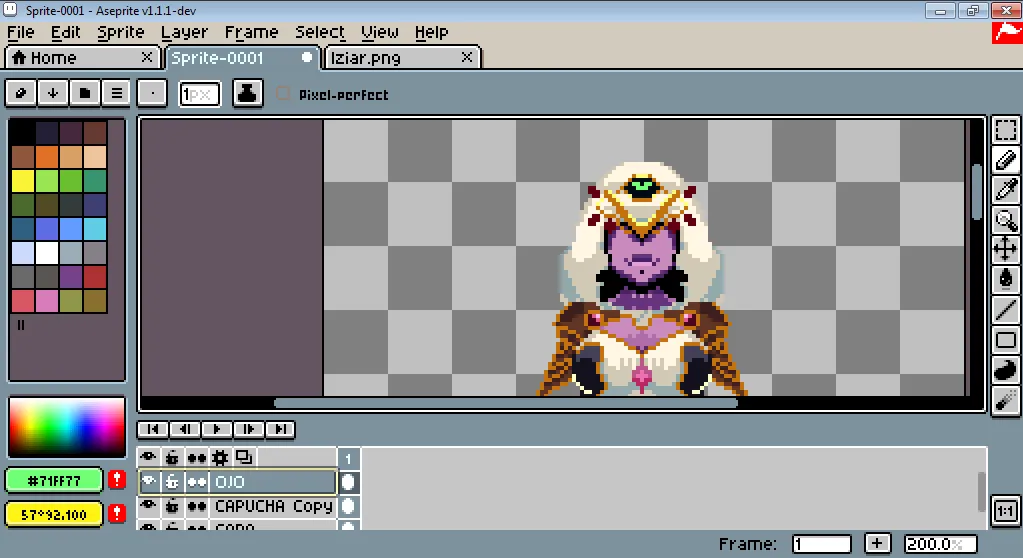Hide the CAPUCHA Copy layer
The height and width of the screenshot is (558, 1023).
149,506
